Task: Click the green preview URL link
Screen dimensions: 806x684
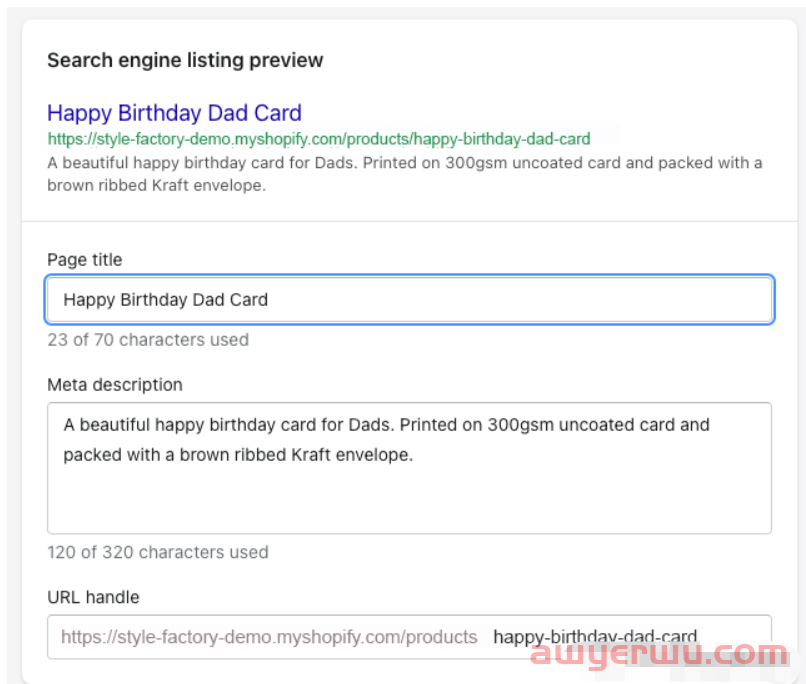Action: tap(319, 139)
